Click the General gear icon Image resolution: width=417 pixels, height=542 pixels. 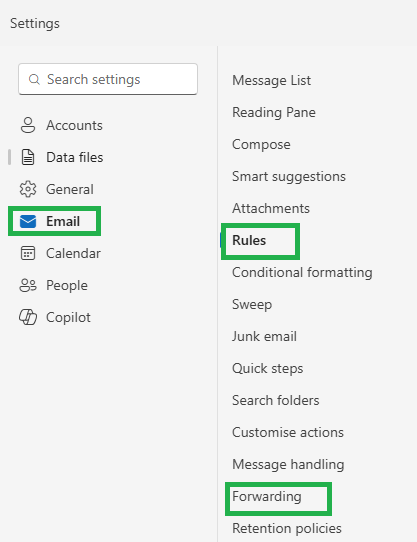(28, 189)
